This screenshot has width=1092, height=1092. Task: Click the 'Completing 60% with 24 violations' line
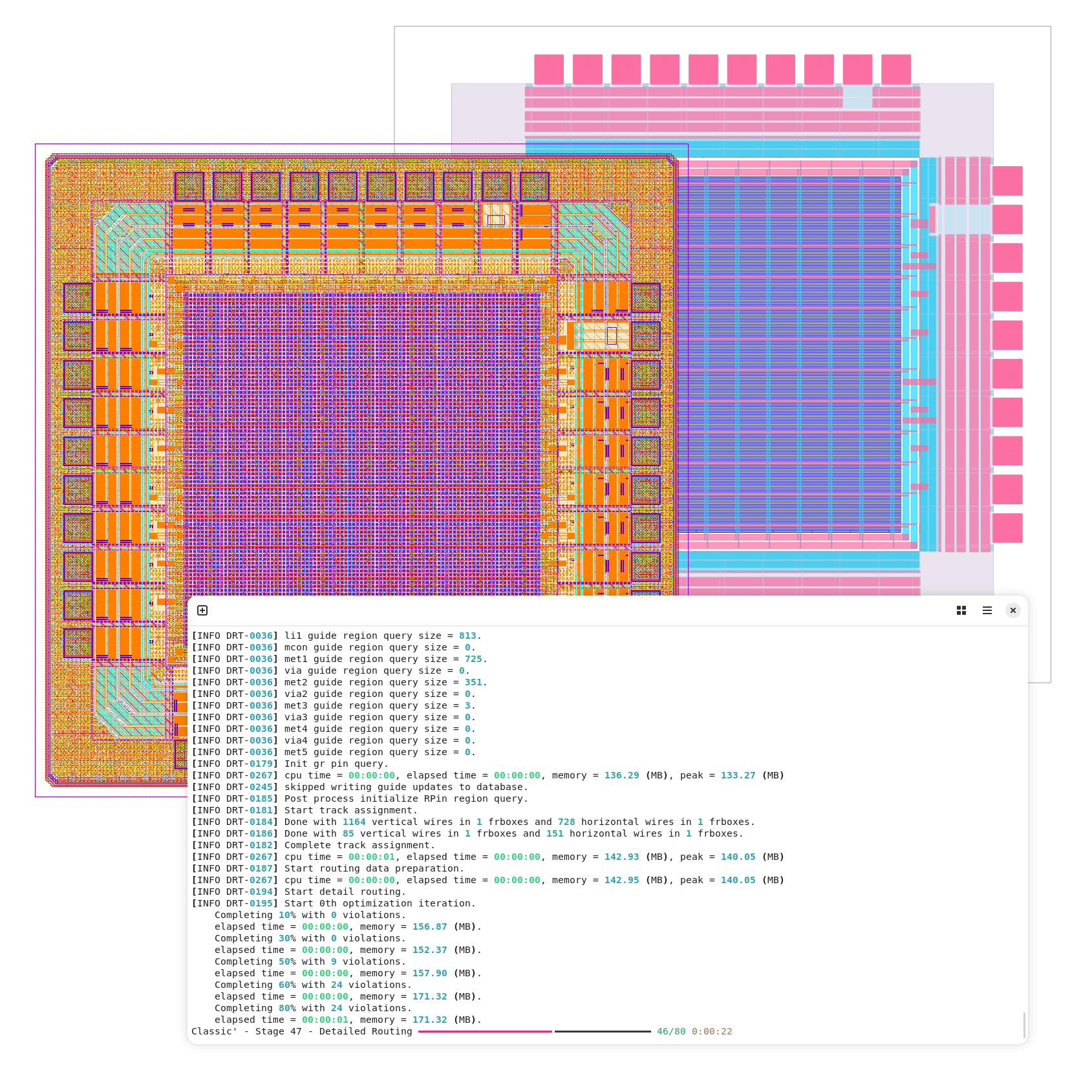pyautogui.click(x=313, y=985)
